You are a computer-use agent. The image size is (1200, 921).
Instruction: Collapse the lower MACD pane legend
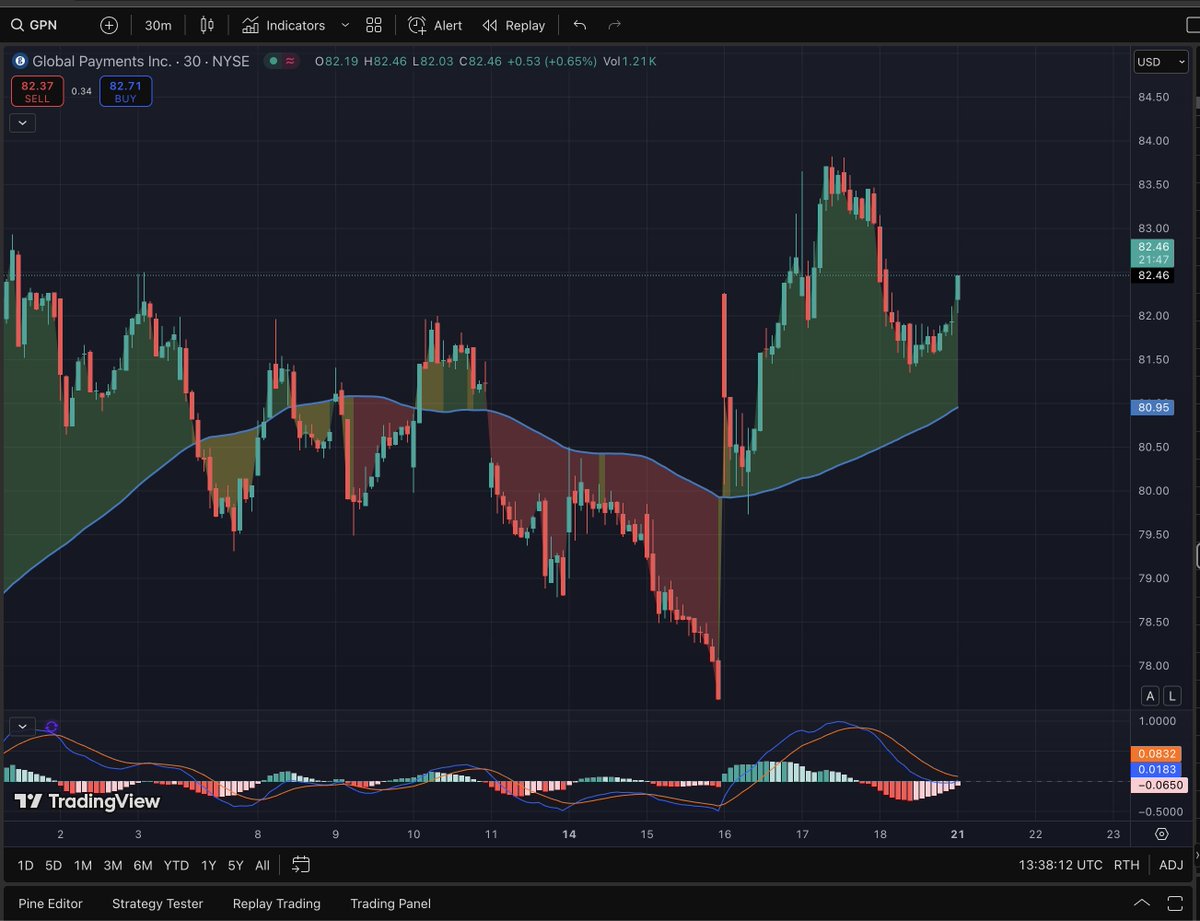tap(22, 726)
